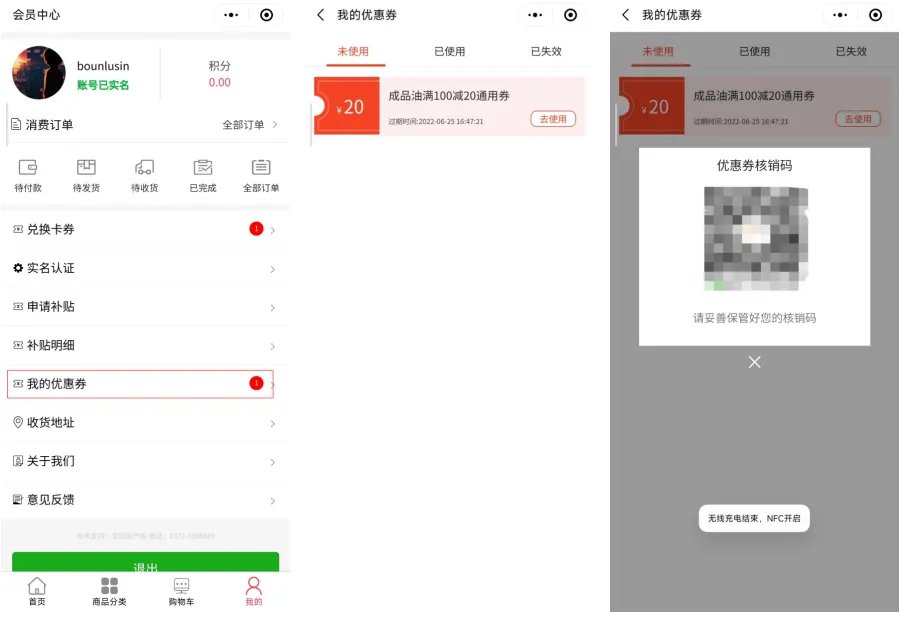The height and width of the screenshot is (617, 905).
Task: Open the 兑换卡券 row
Action: point(144,230)
